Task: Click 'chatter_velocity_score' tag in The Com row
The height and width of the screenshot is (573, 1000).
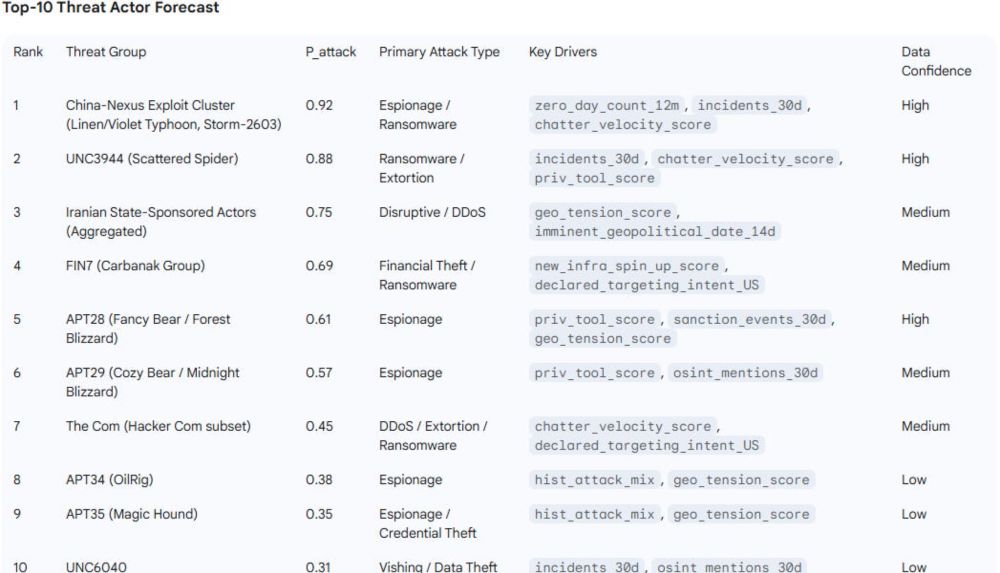Action: point(622,427)
